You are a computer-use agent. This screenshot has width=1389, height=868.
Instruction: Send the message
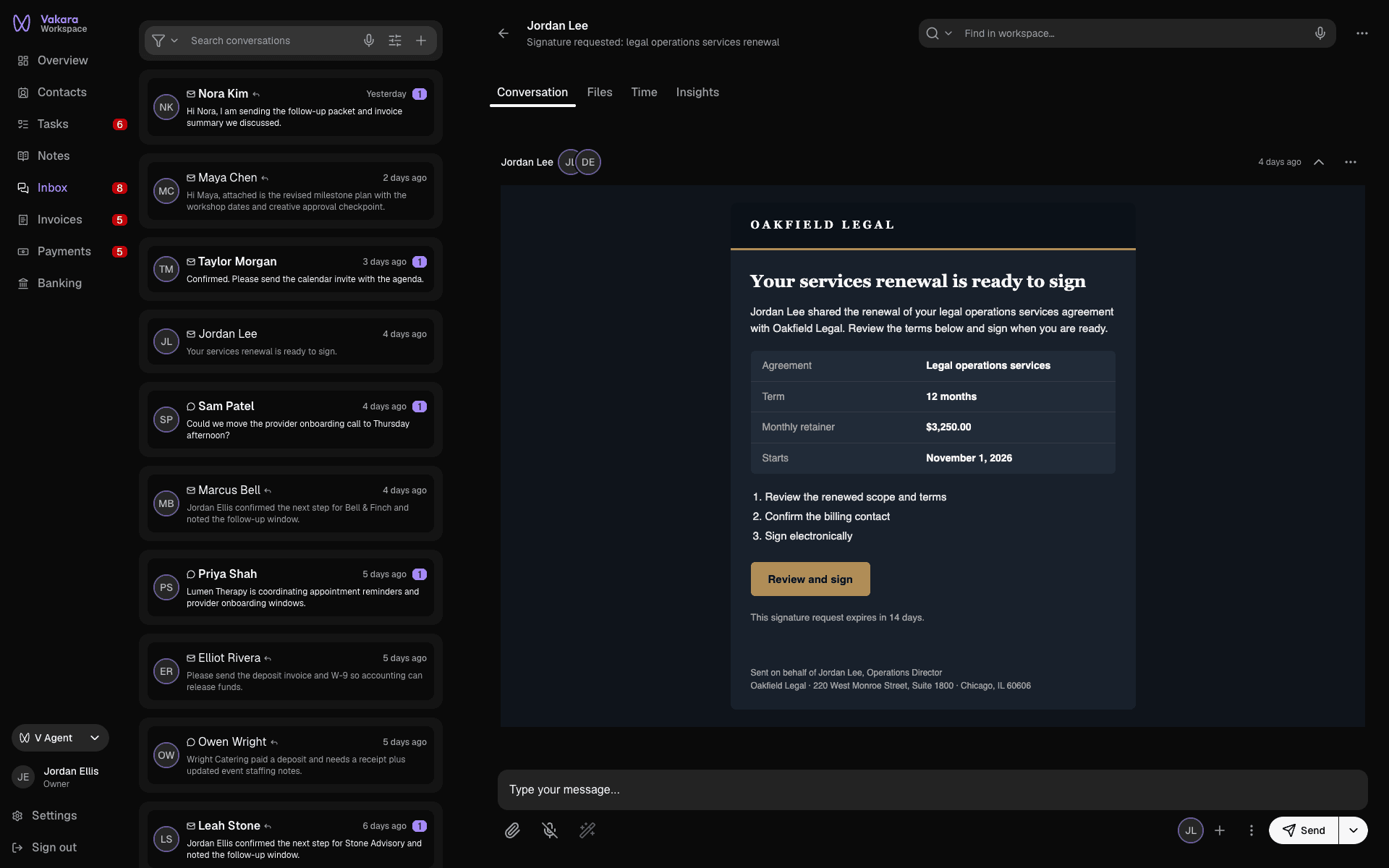tap(1304, 830)
